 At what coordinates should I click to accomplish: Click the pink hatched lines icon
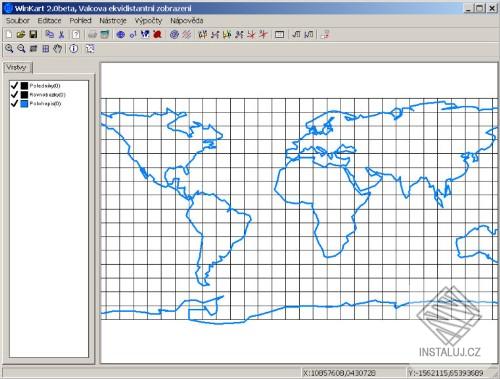click(x=186, y=34)
